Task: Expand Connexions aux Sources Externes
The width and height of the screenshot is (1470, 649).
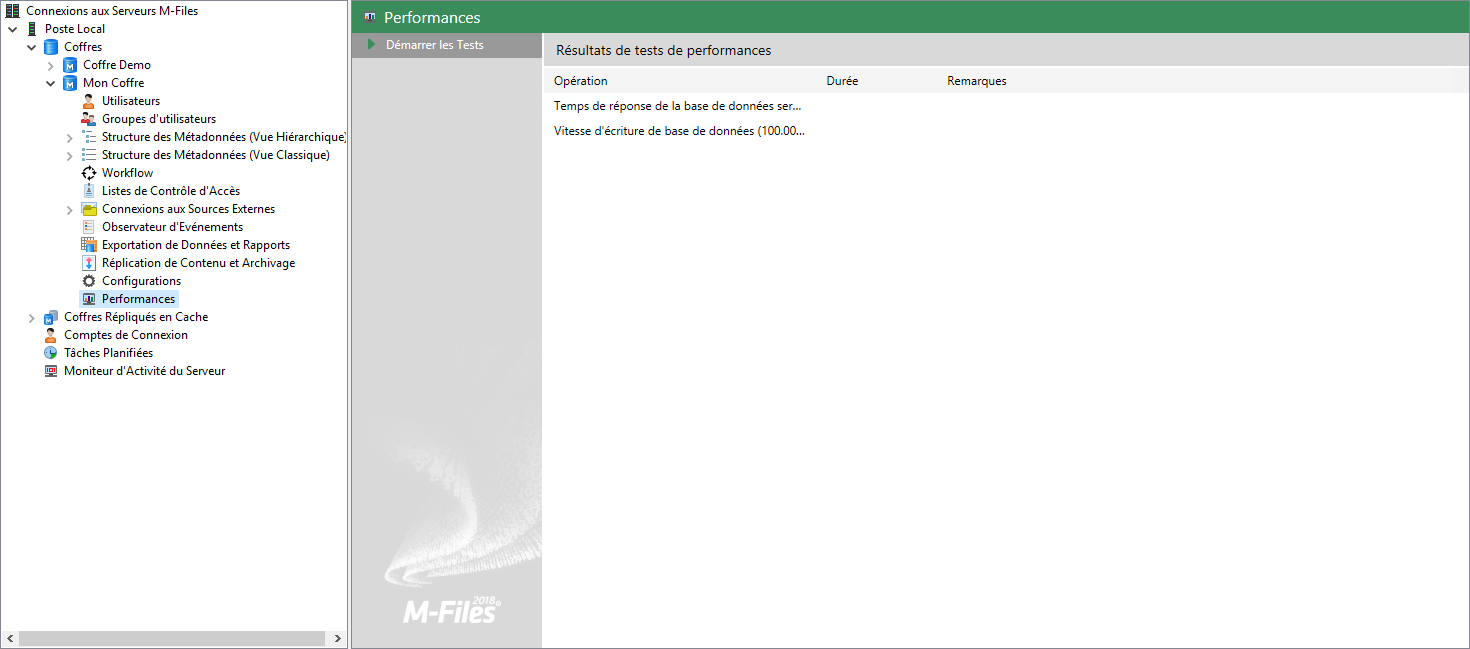Action: pyautogui.click(x=70, y=209)
